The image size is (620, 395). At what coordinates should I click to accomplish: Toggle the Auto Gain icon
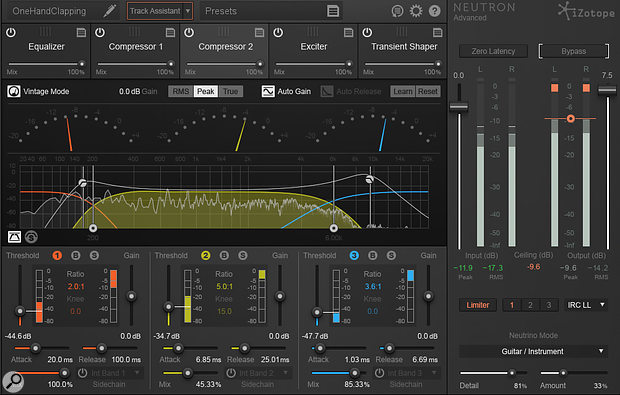point(268,91)
